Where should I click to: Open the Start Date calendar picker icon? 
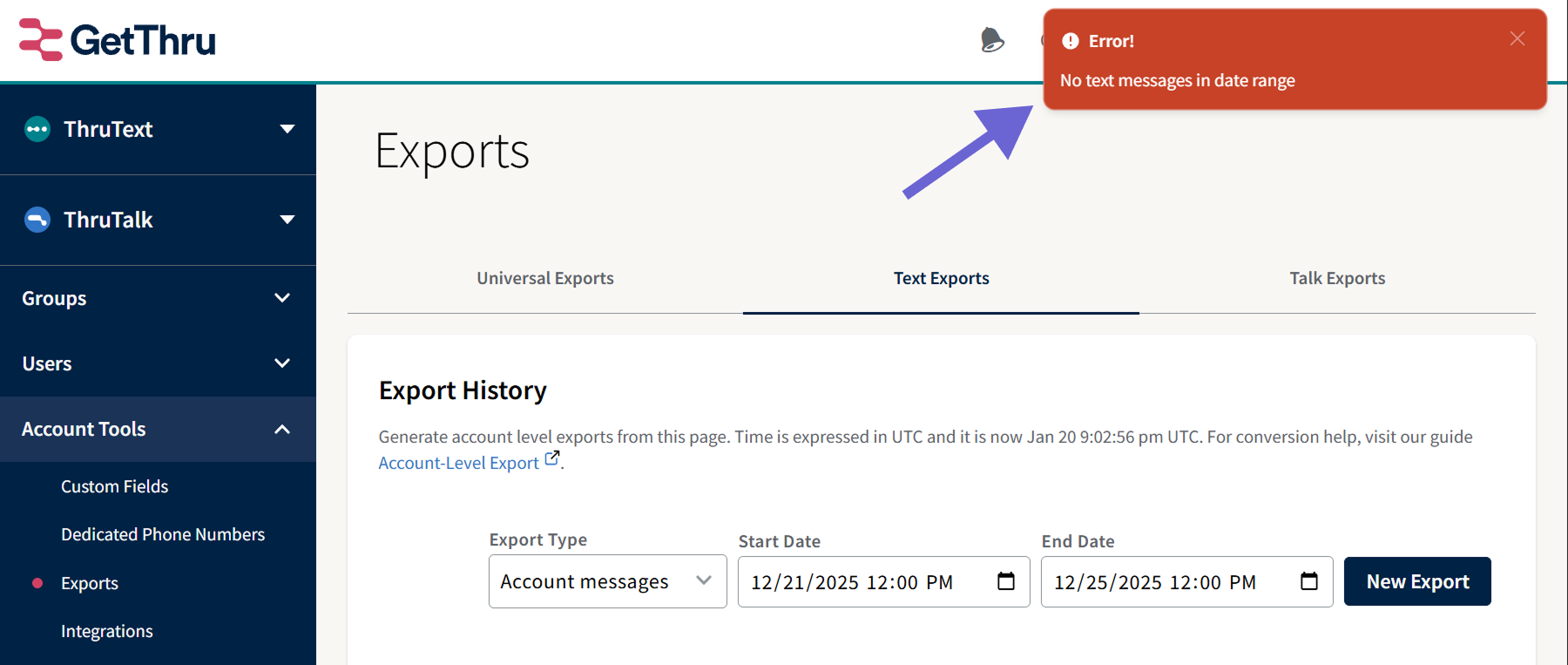click(1006, 580)
